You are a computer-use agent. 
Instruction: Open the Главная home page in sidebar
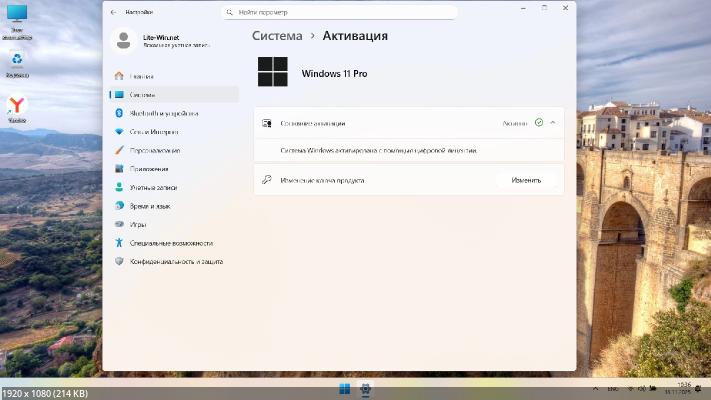pos(141,75)
